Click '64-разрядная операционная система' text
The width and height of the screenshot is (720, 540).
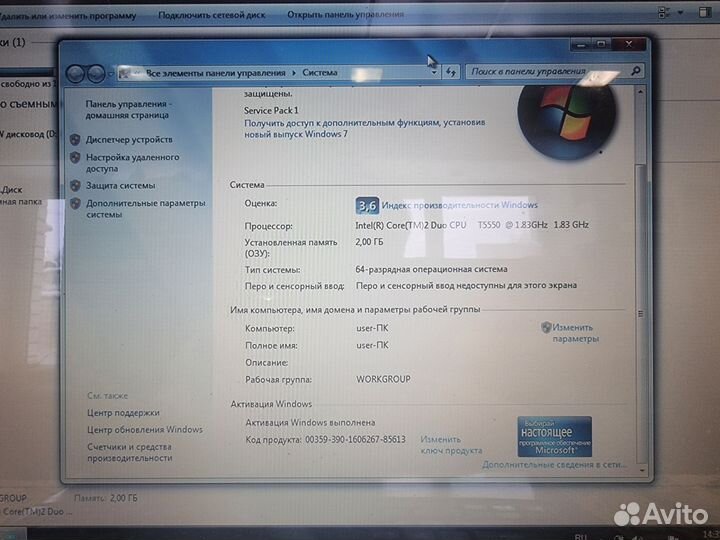pos(431,269)
